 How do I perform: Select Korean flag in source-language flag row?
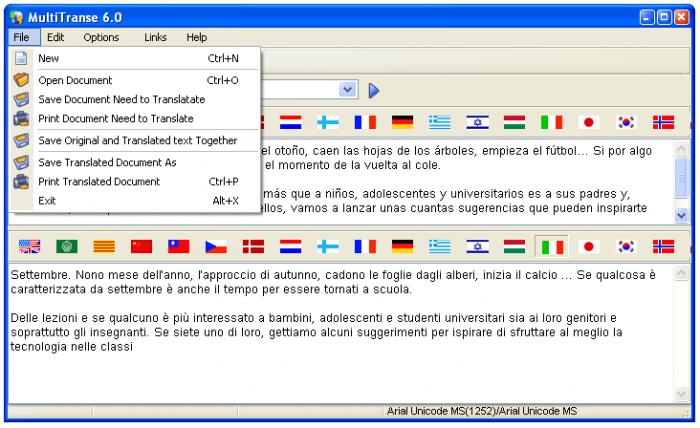point(626,122)
